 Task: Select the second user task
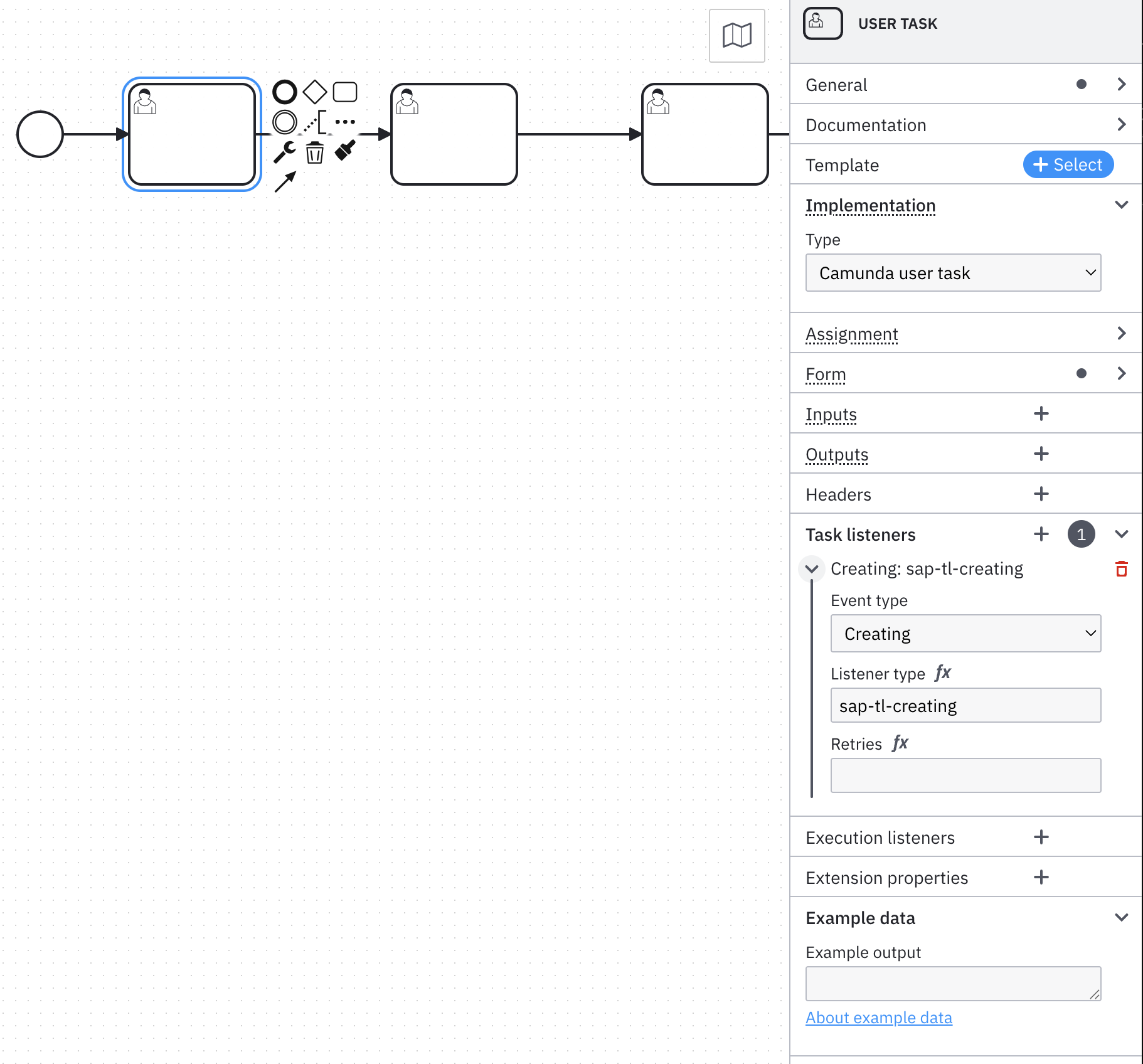point(454,134)
